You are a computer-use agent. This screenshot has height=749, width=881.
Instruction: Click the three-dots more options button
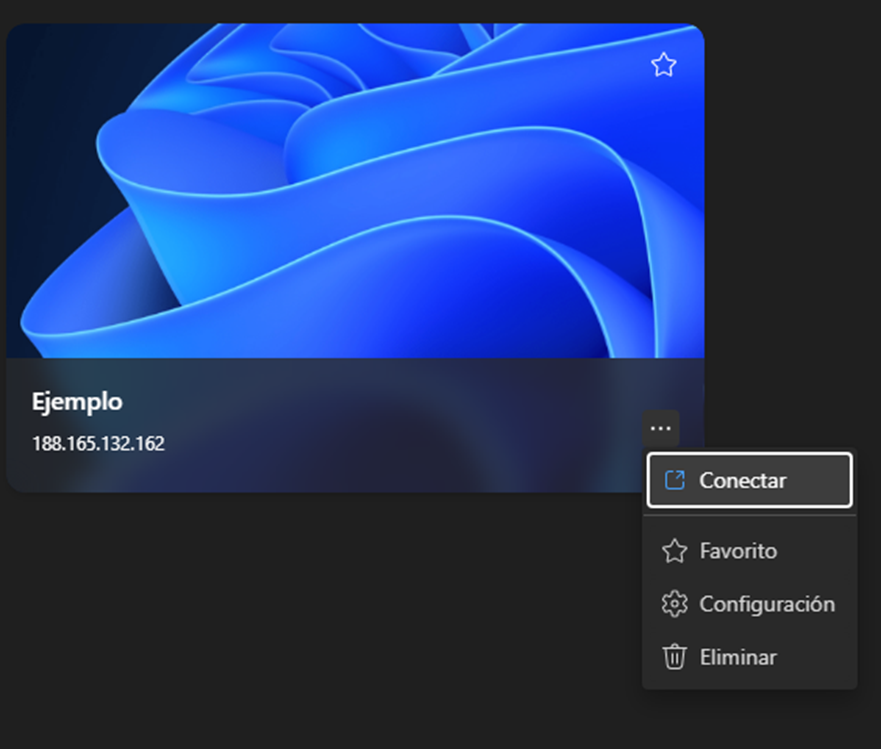tap(660, 429)
